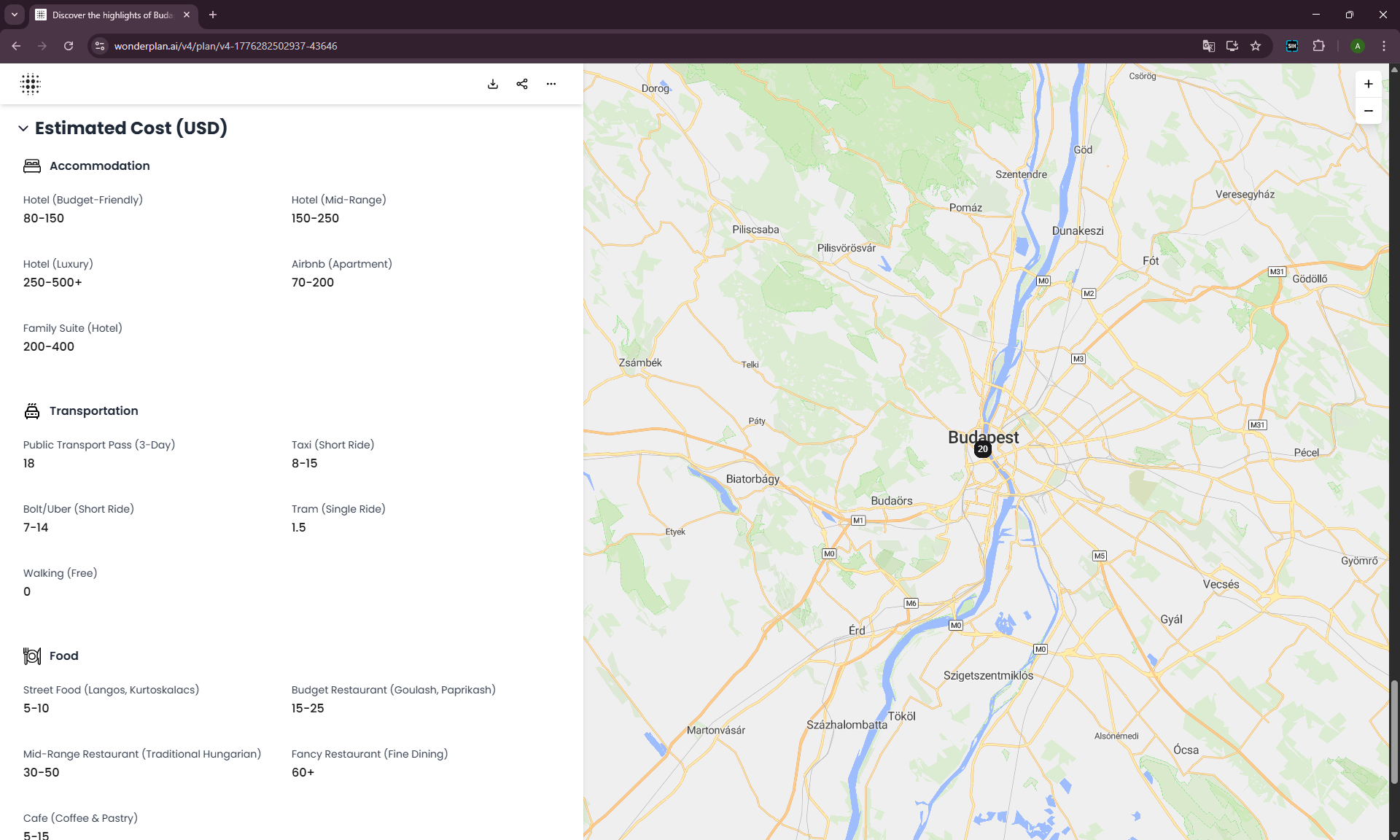Image resolution: width=1400 pixels, height=840 pixels.
Task: Reload the current page
Action: coord(69,46)
